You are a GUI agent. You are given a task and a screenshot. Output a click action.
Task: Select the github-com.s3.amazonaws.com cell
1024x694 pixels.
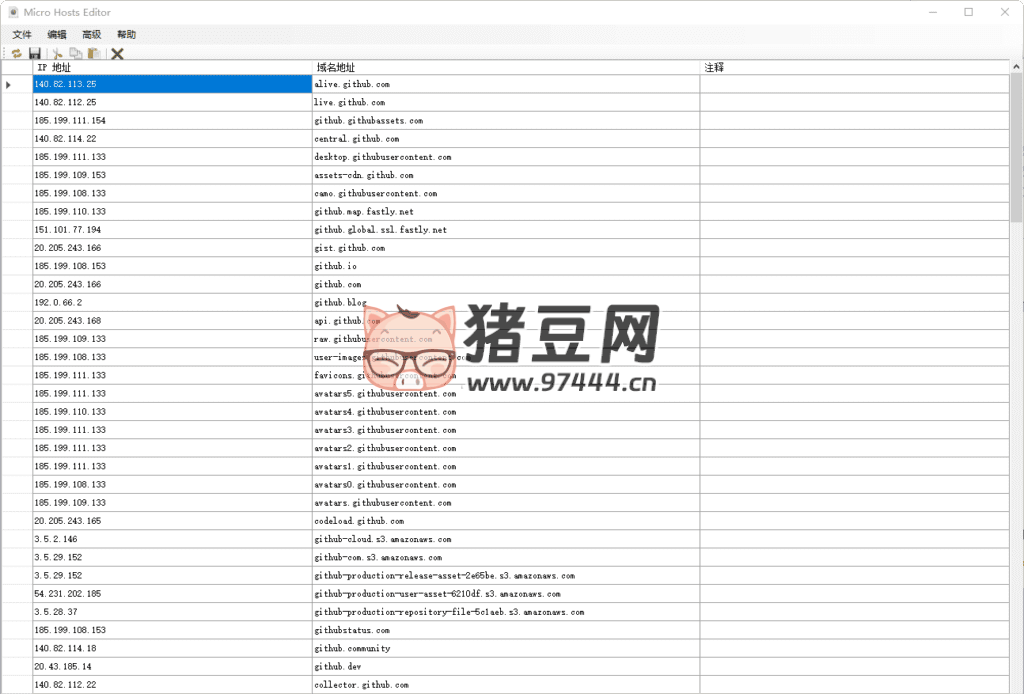[505, 558]
